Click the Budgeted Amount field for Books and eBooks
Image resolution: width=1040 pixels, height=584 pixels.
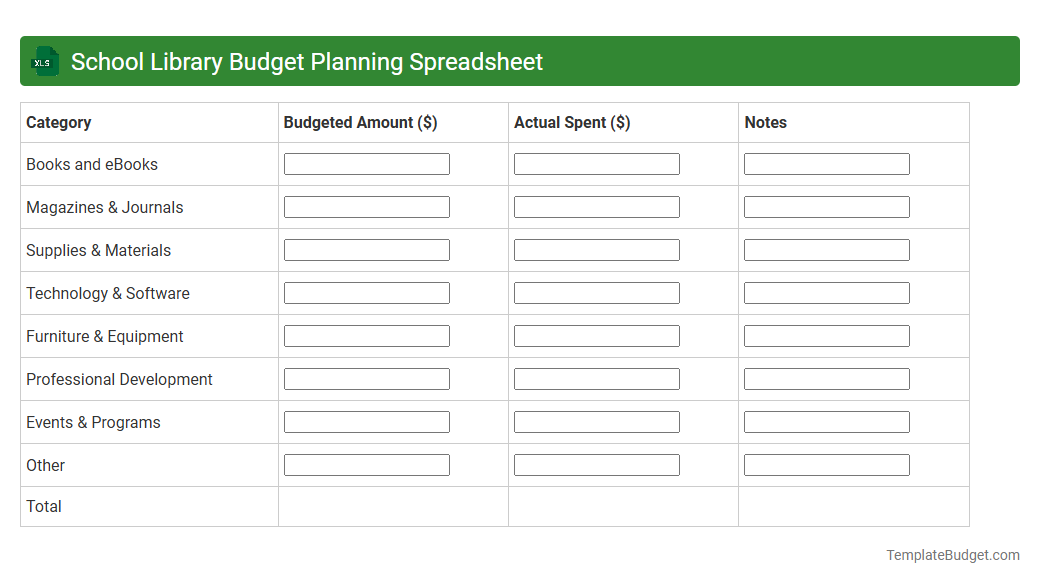366,163
